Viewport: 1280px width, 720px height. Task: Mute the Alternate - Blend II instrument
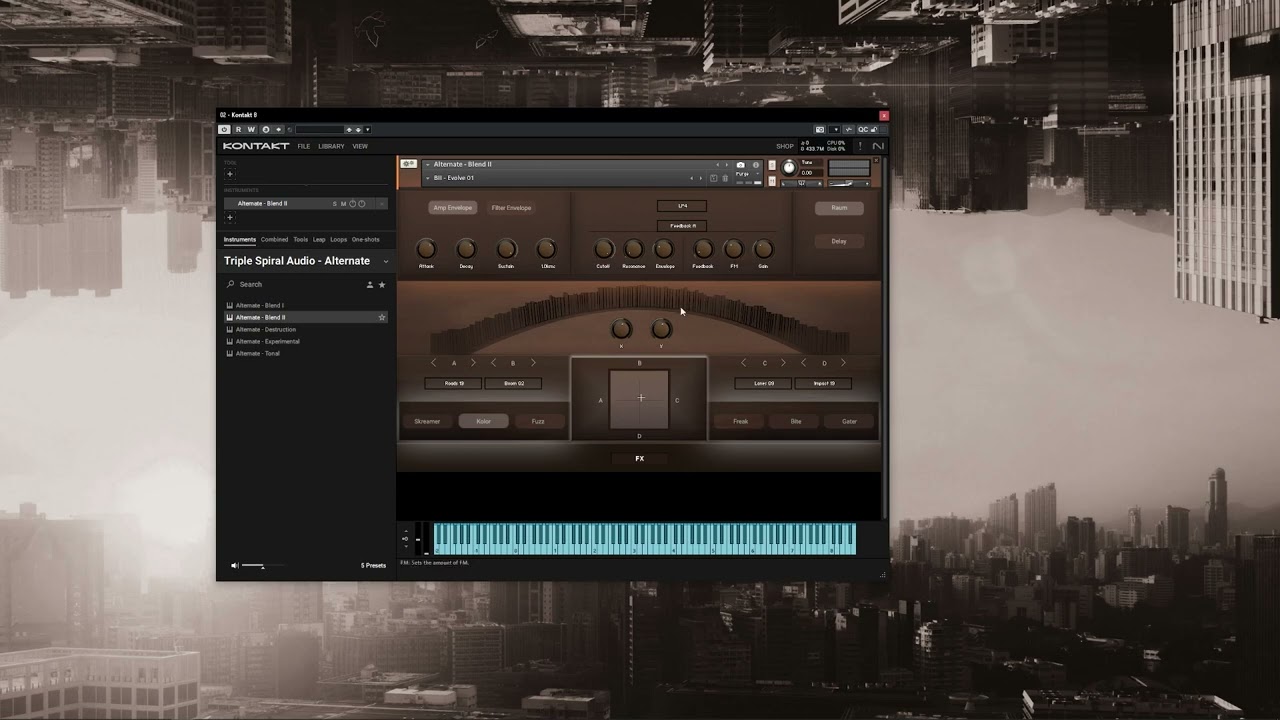pyautogui.click(x=343, y=204)
